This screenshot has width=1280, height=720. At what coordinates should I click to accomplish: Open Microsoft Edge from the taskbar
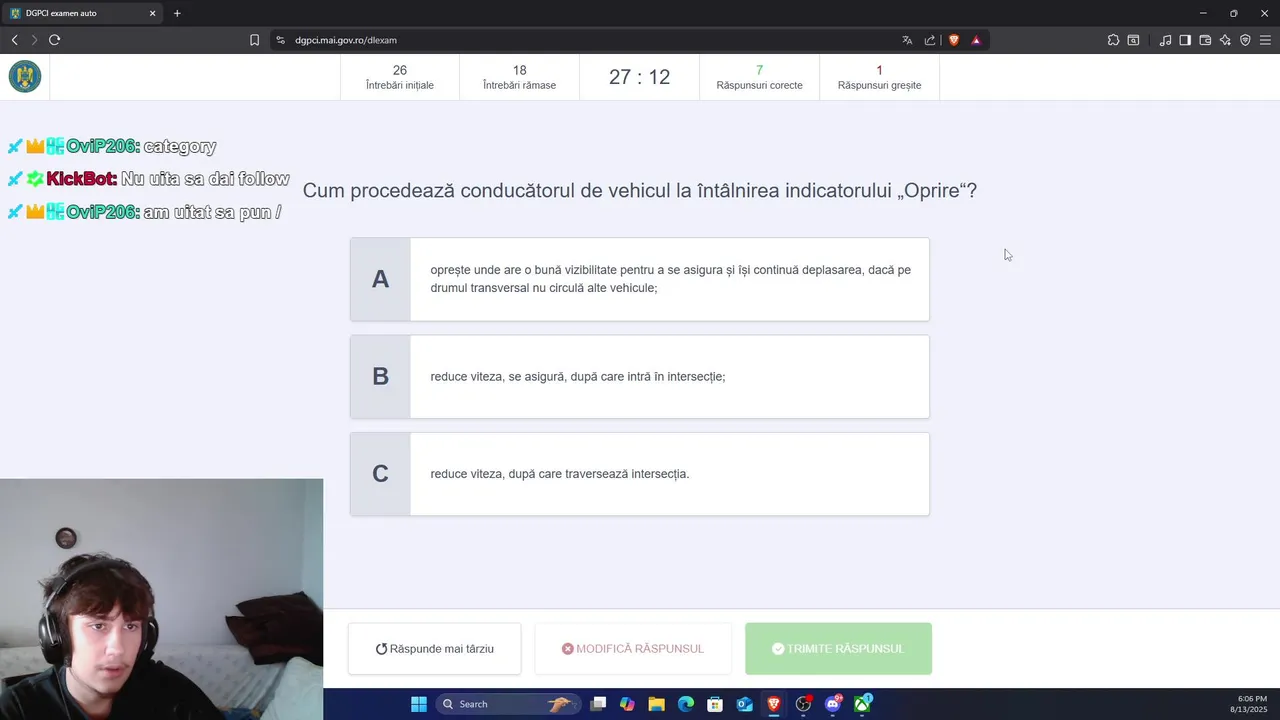point(686,704)
